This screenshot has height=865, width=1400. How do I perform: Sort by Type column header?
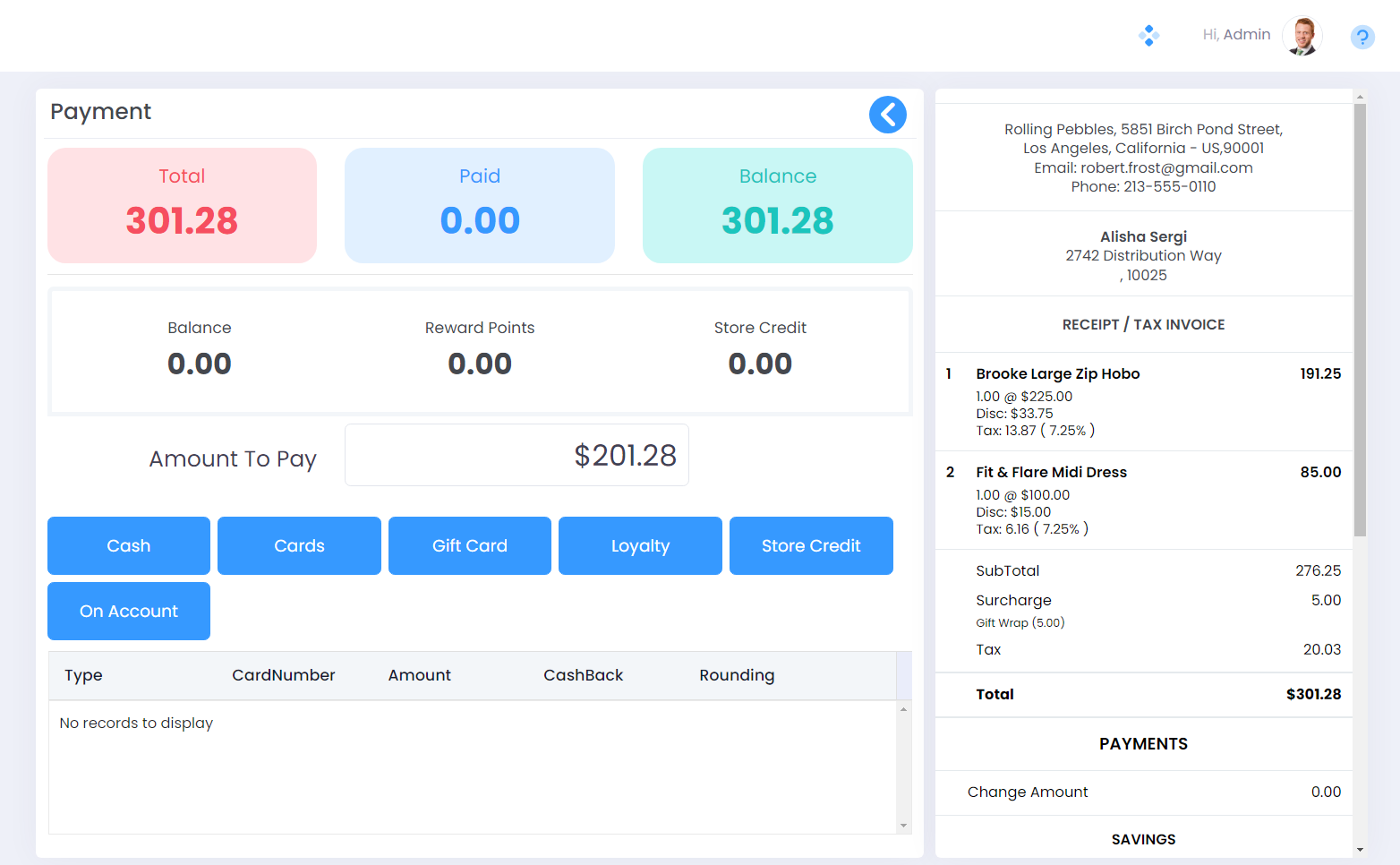tap(83, 675)
